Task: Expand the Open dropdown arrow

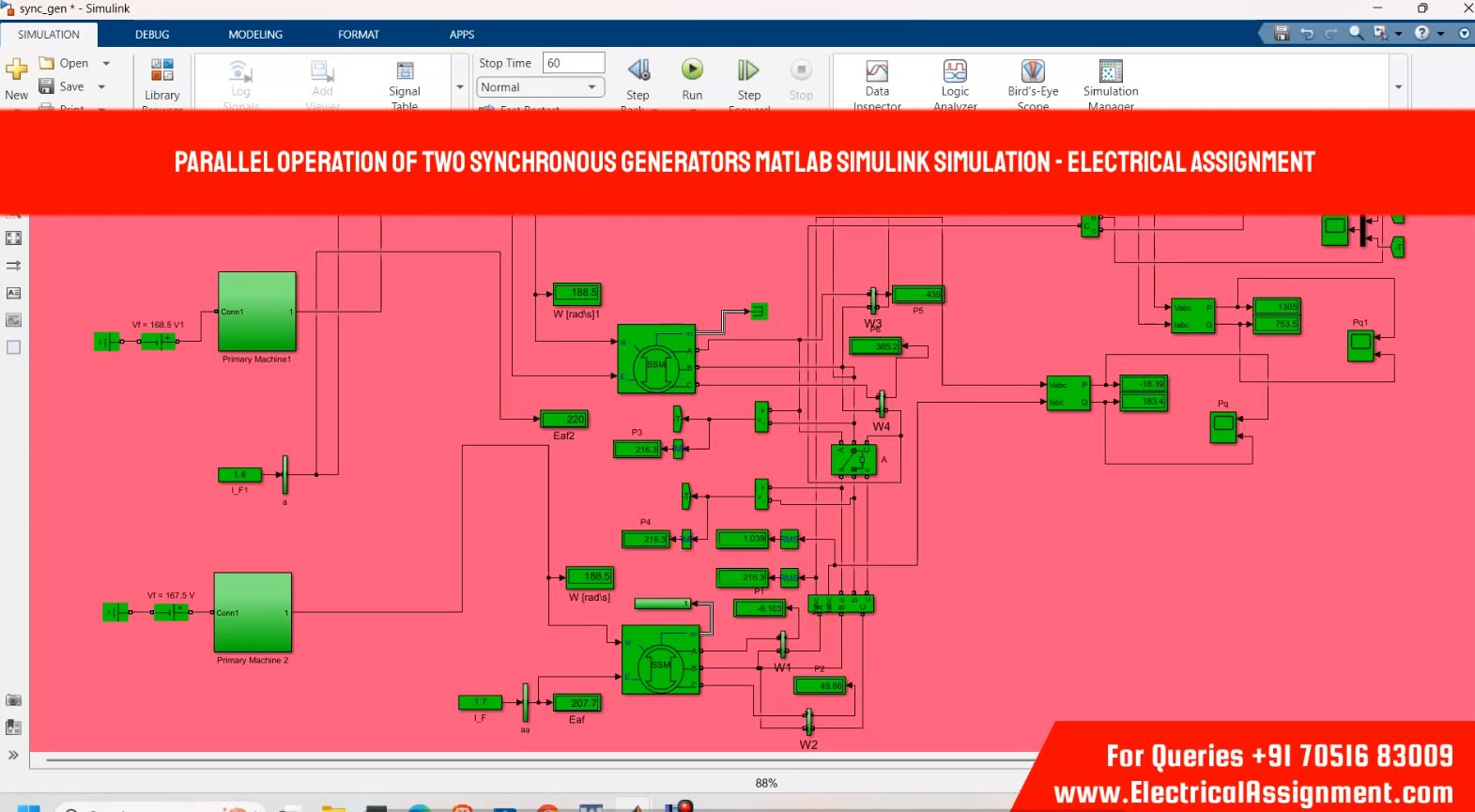Action: point(106,63)
